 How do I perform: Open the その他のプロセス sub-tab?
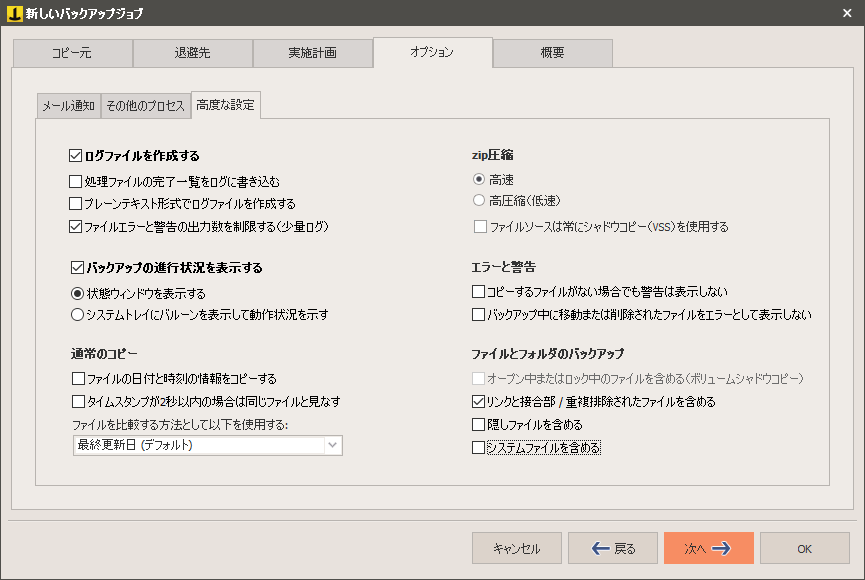146,105
